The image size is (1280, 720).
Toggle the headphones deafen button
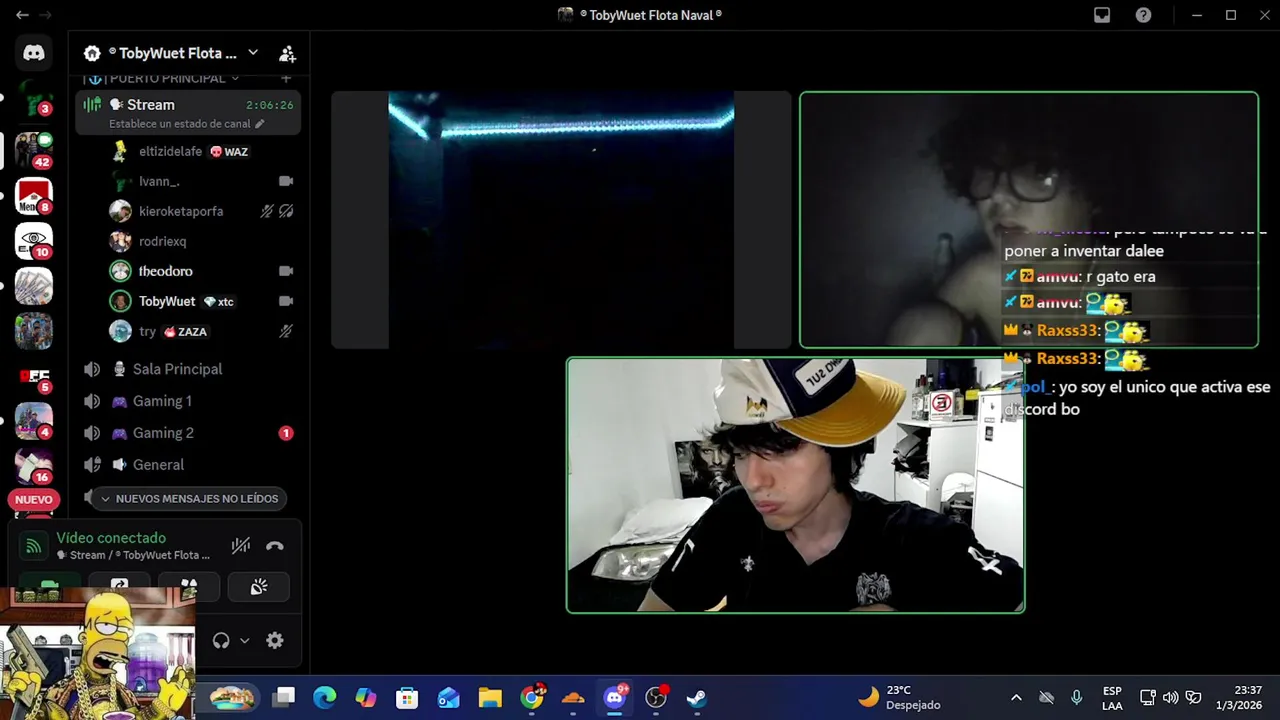[221, 641]
